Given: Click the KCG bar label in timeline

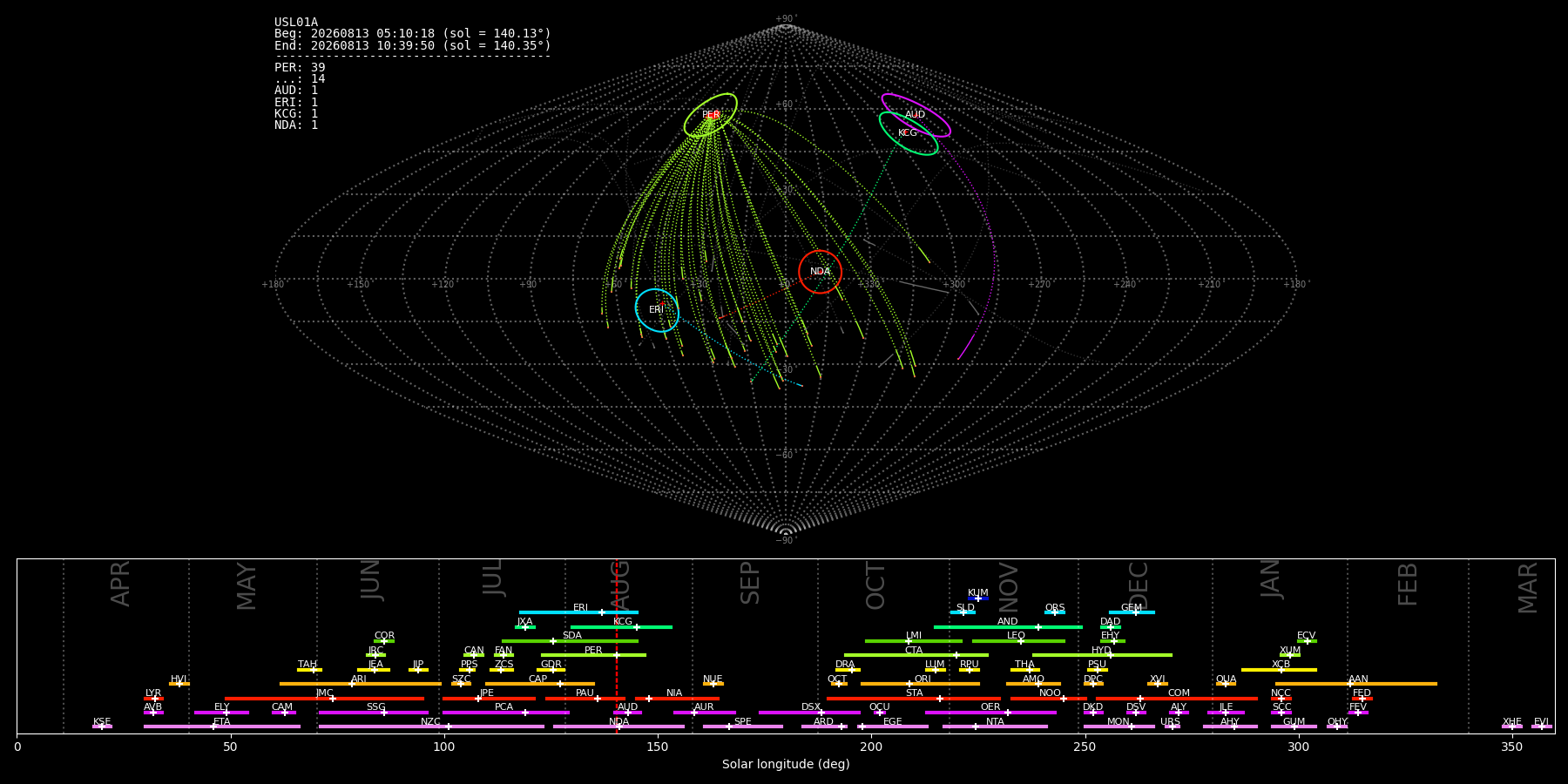Looking at the screenshot, I should [x=623, y=622].
